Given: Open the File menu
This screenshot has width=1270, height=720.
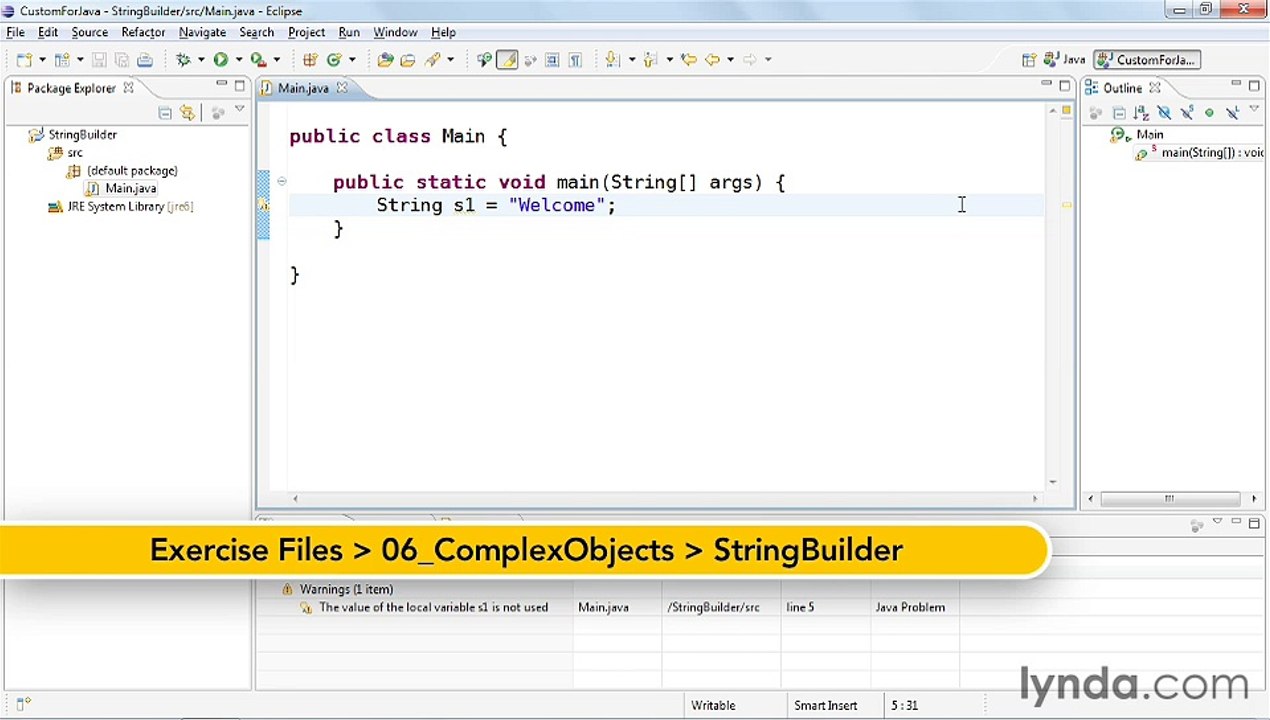Looking at the screenshot, I should (16, 32).
